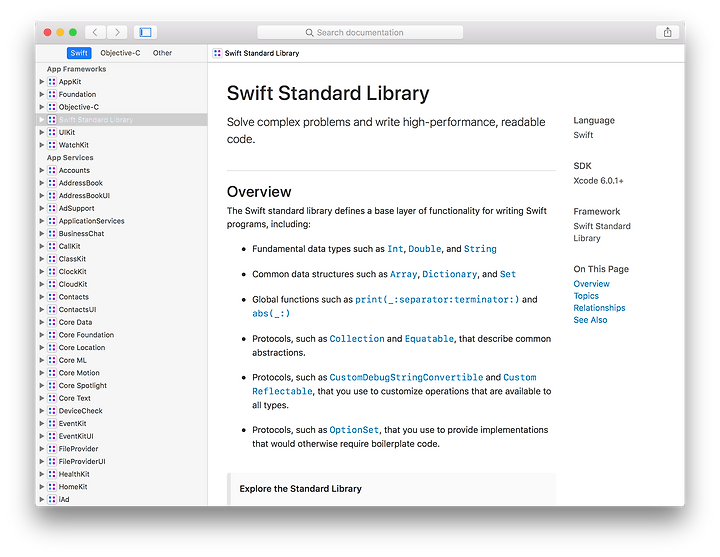The height and width of the screenshot is (557, 720).
Task: Expand the AddressBook disclosure triangle
Action: [x=42, y=183]
